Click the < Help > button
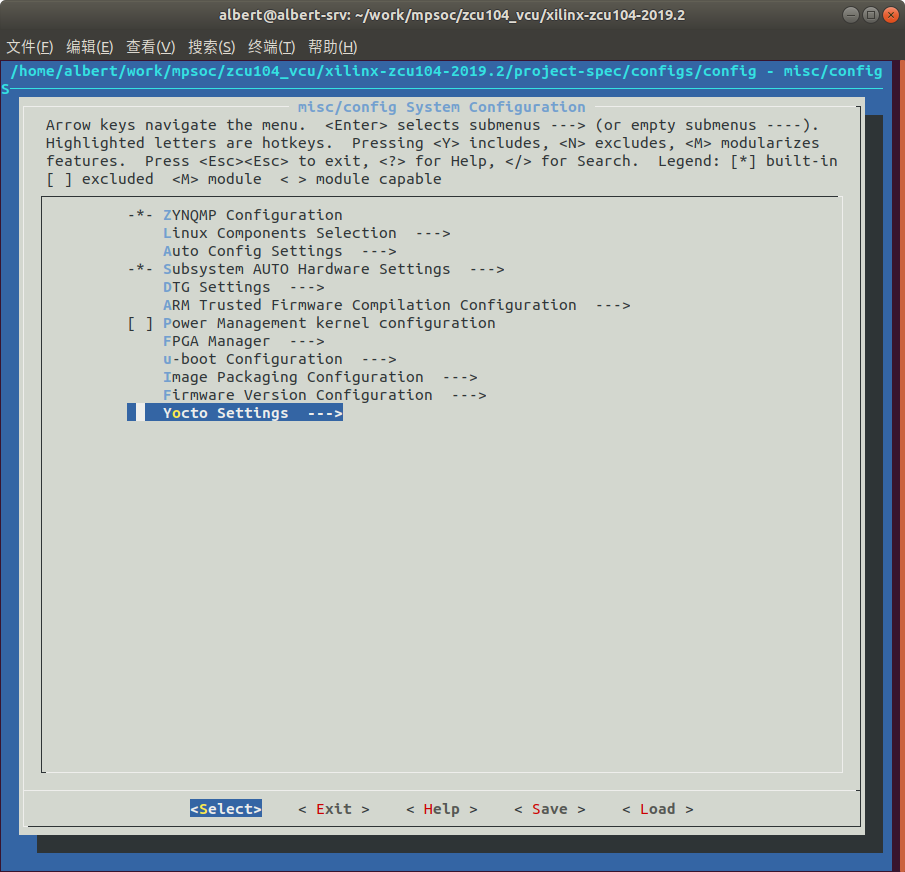Viewport: 905px width, 872px height. pyautogui.click(x=442, y=809)
